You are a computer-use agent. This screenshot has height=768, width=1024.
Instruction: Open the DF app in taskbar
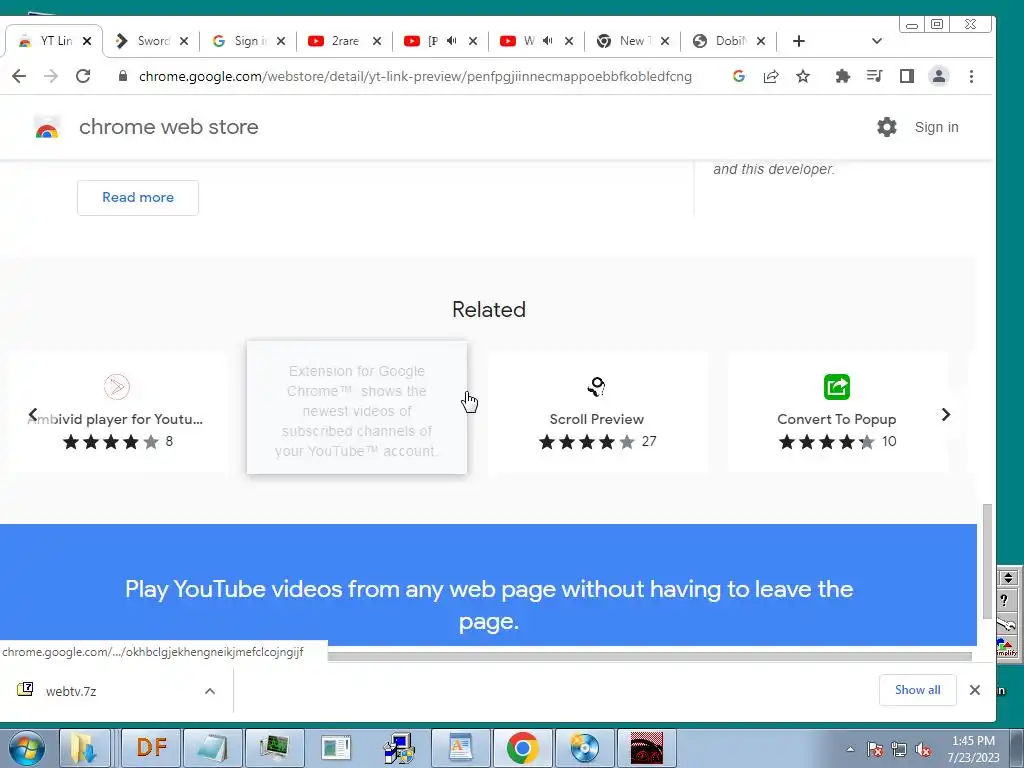tap(151, 748)
